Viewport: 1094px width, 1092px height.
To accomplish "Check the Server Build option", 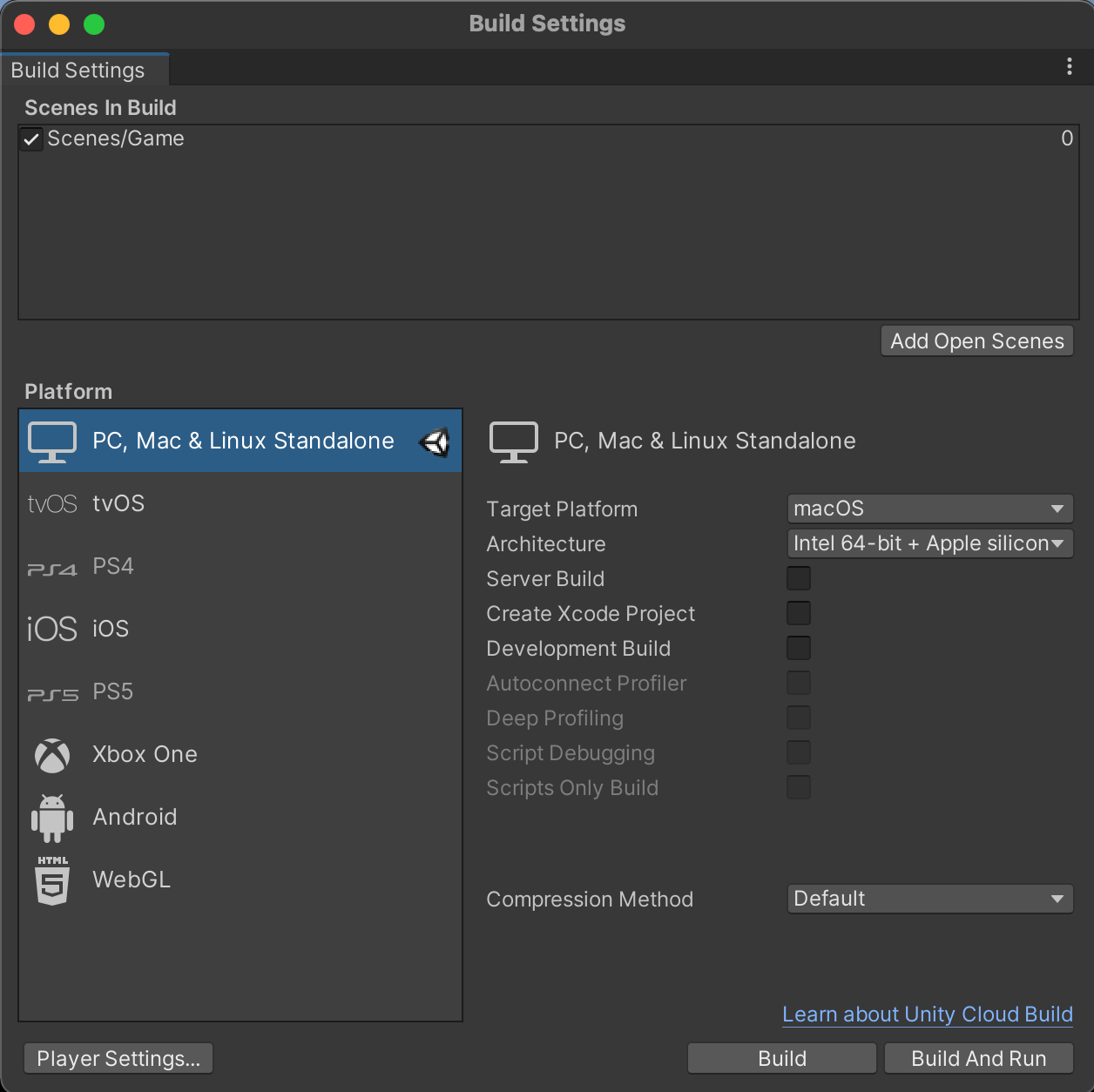I will click(x=798, y=577).
